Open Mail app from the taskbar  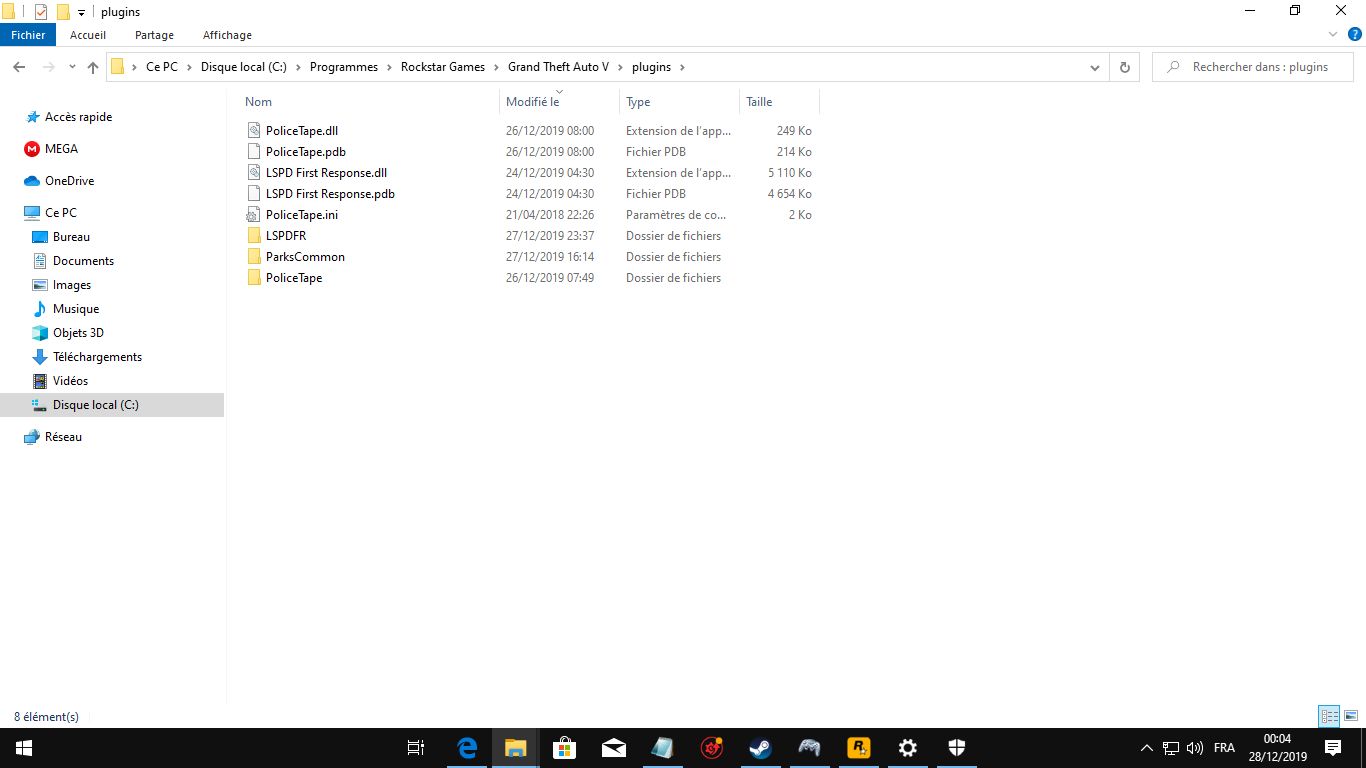(x=614, y=748)
